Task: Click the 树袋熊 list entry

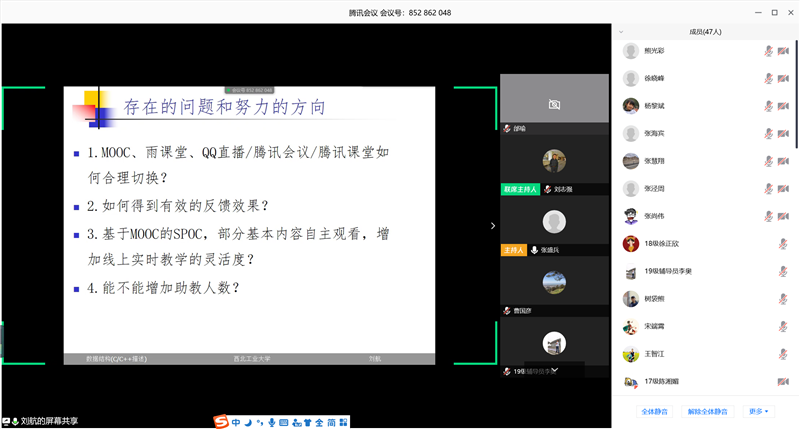Action: 706,299
